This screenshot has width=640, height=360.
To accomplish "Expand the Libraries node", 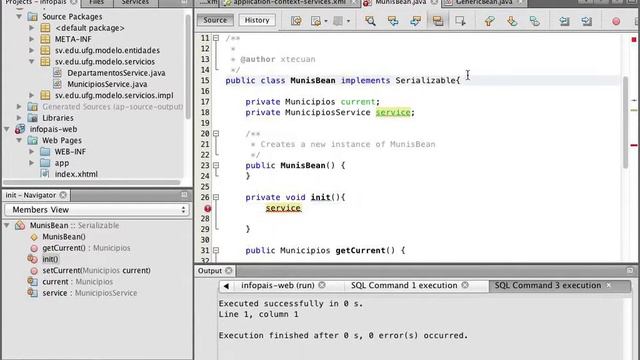I will pyautogui.click(x=19, y=118).
